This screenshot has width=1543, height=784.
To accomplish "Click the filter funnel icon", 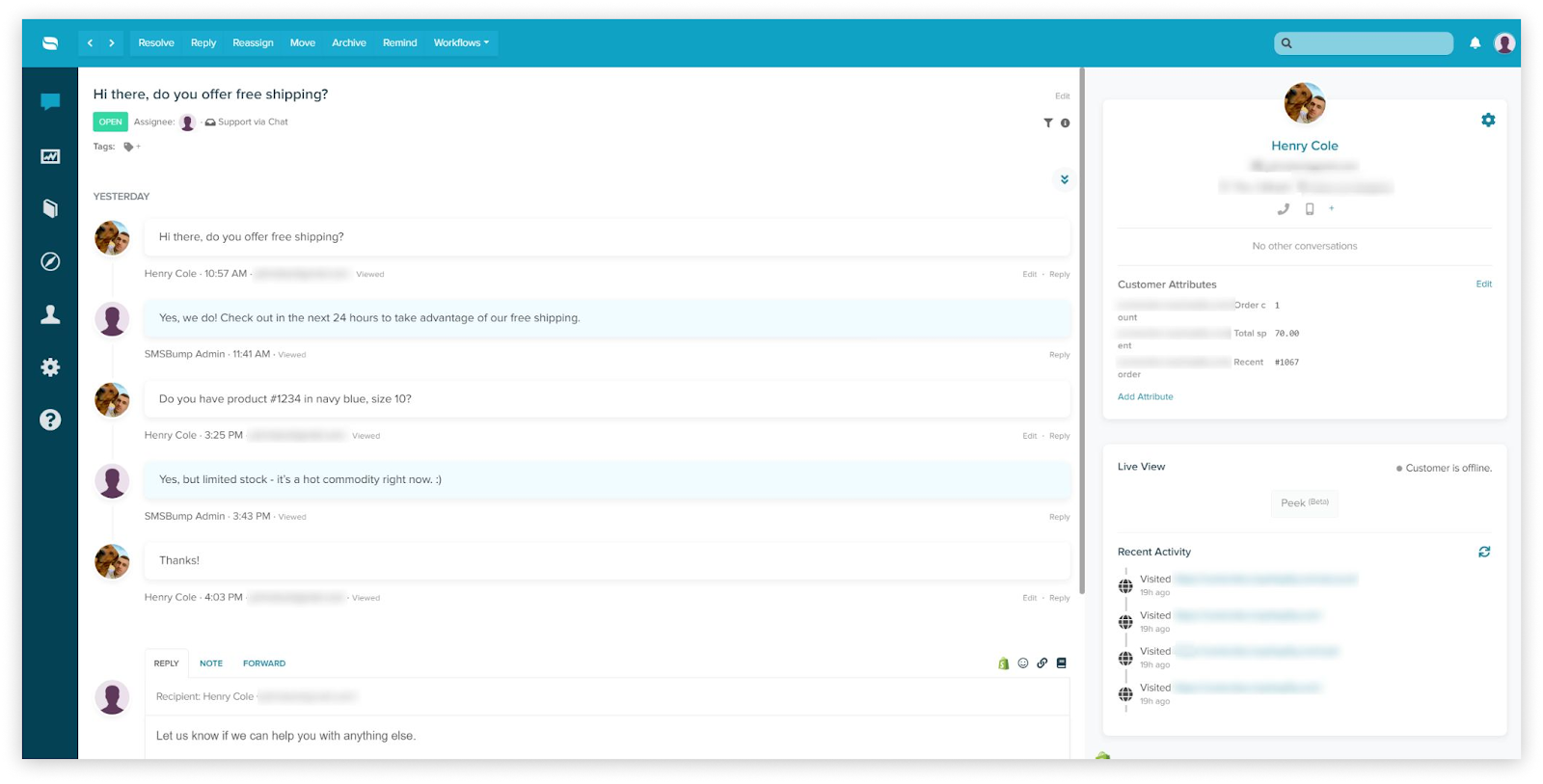I will click(x=1048, y=122).
